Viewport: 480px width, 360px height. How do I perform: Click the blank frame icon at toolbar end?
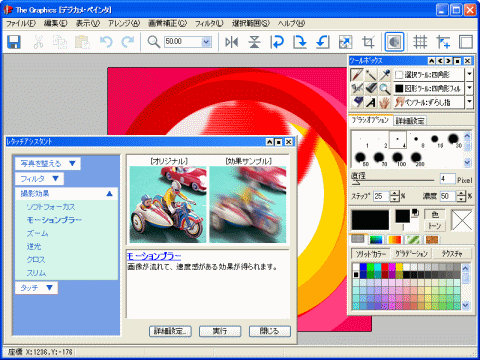point(466,42)
